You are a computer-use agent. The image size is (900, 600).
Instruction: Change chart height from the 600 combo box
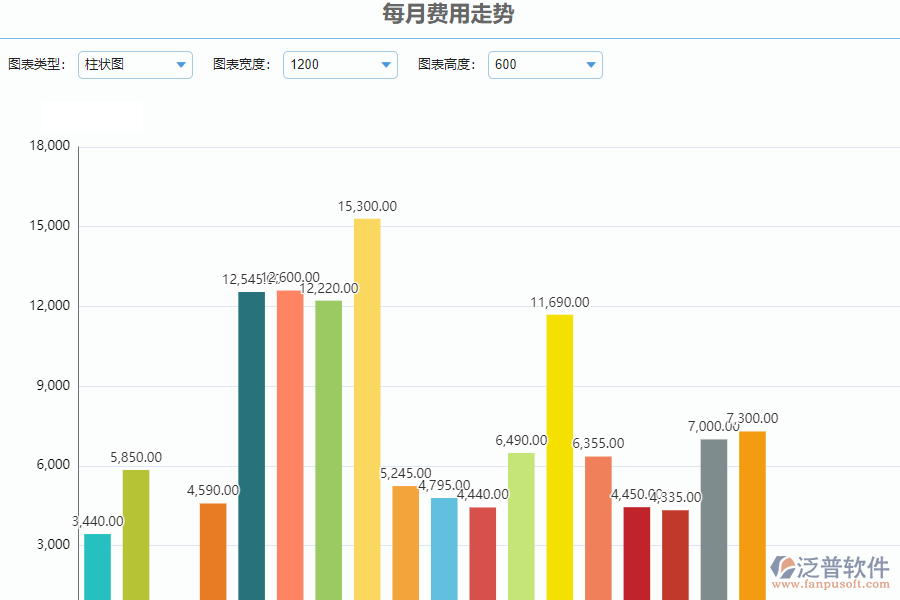535,64
